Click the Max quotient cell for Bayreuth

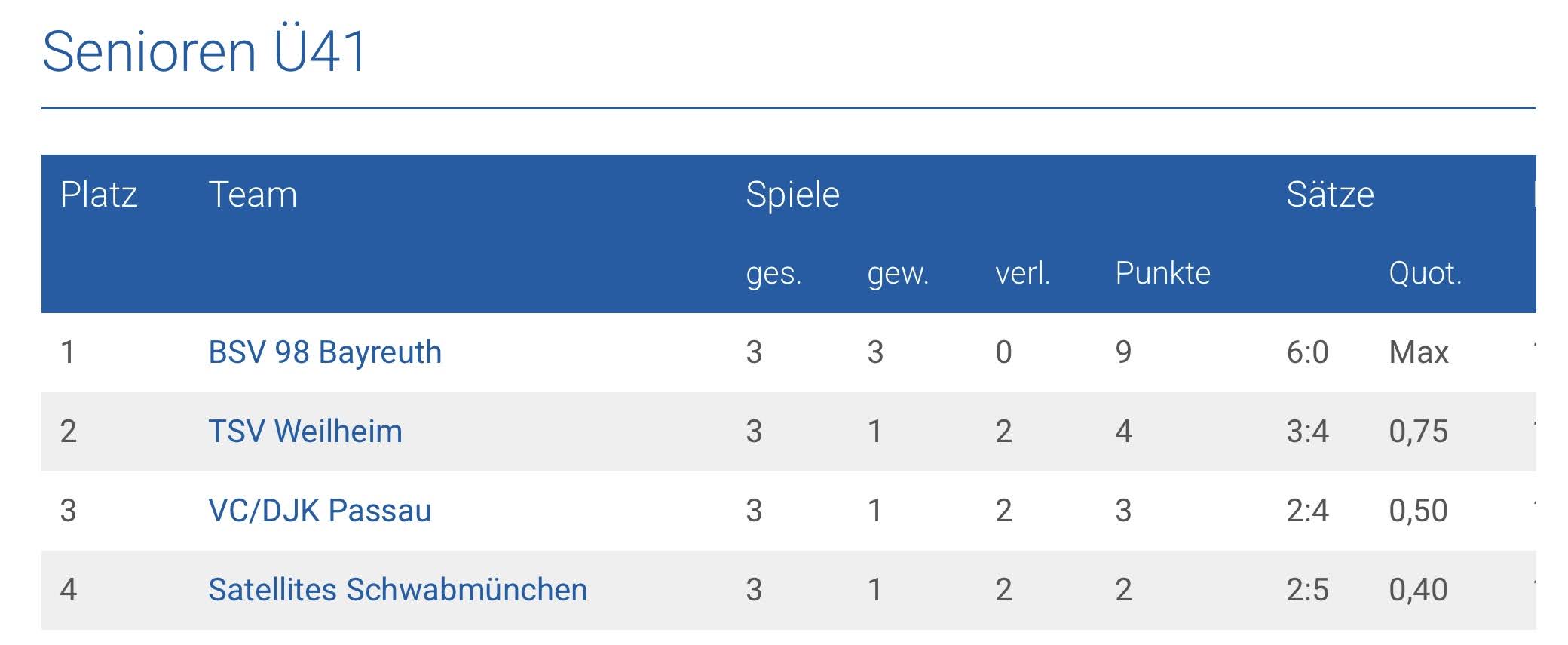click(1418, 352)
